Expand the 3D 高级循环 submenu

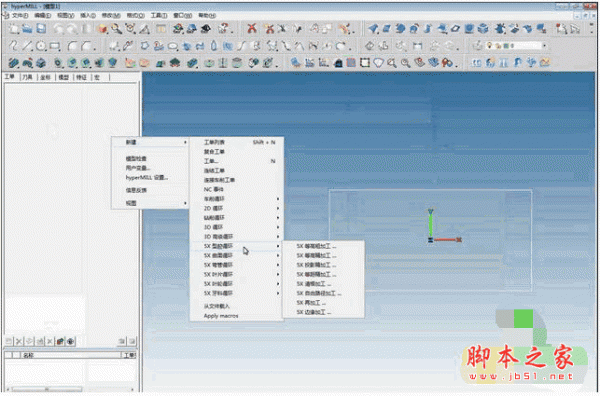tap(237, 236)
